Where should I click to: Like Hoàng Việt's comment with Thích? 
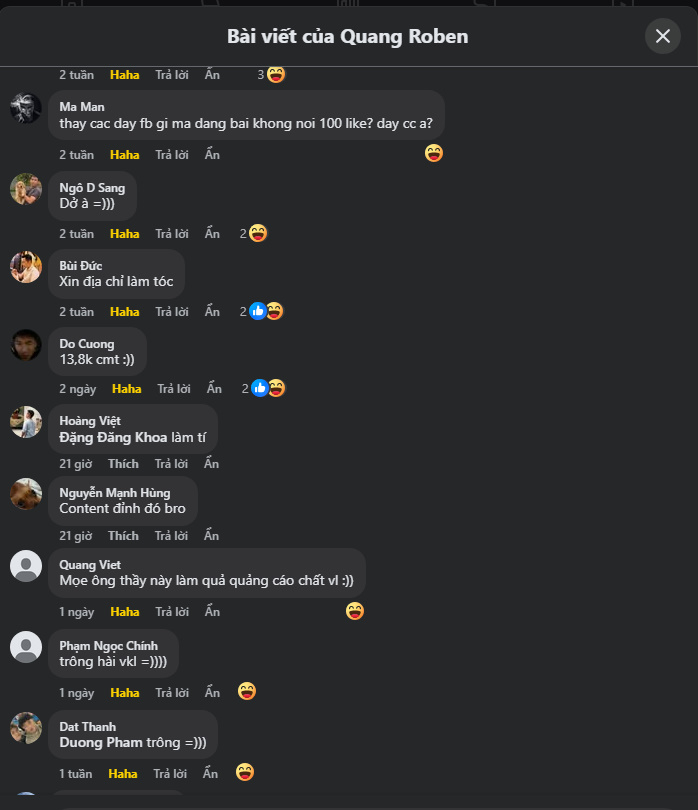point(123,464)
